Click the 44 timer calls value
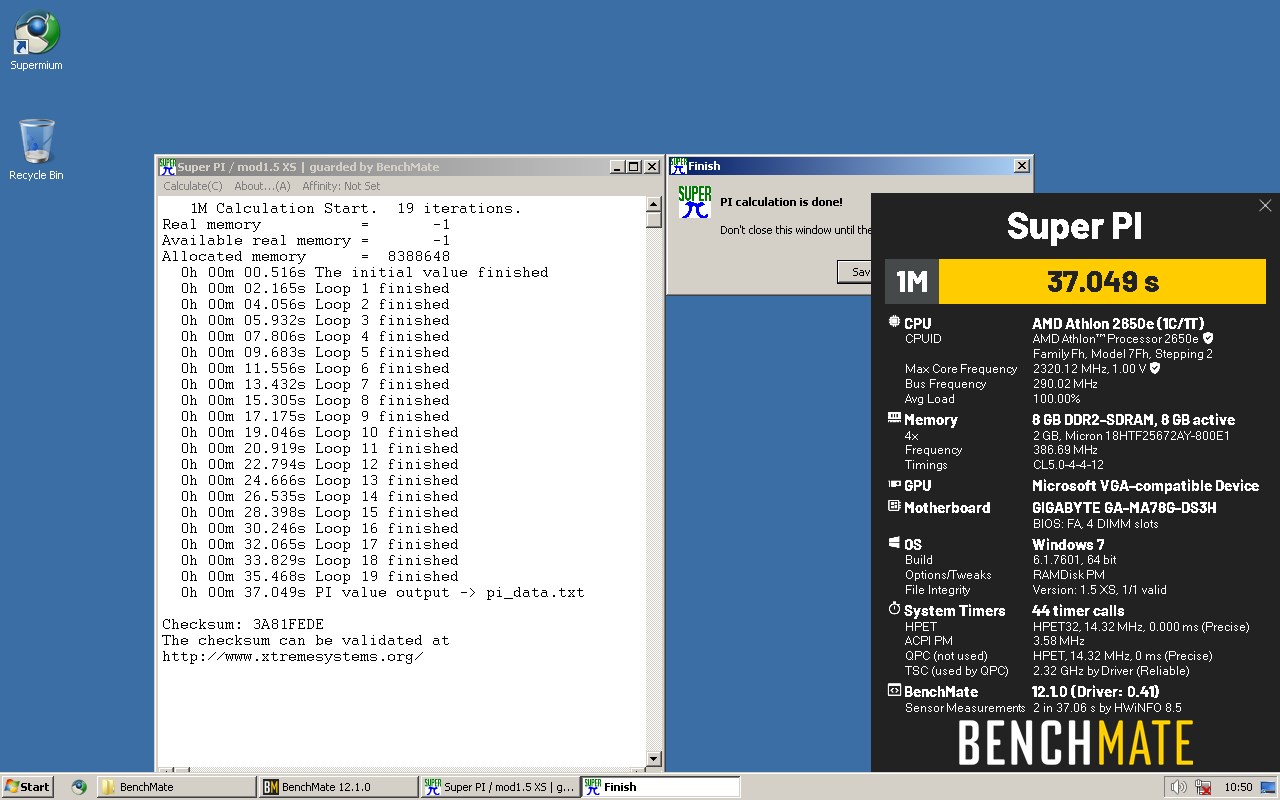Image resolution: width=1280 pixels, height=800 pixels. 1078,610
